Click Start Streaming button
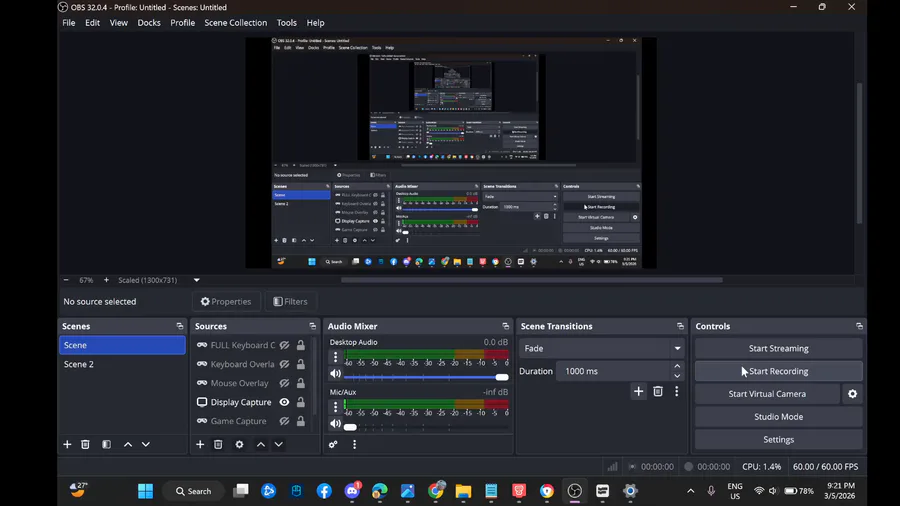Viewport: 900px width, 506px height. click(x=778, y=348)
